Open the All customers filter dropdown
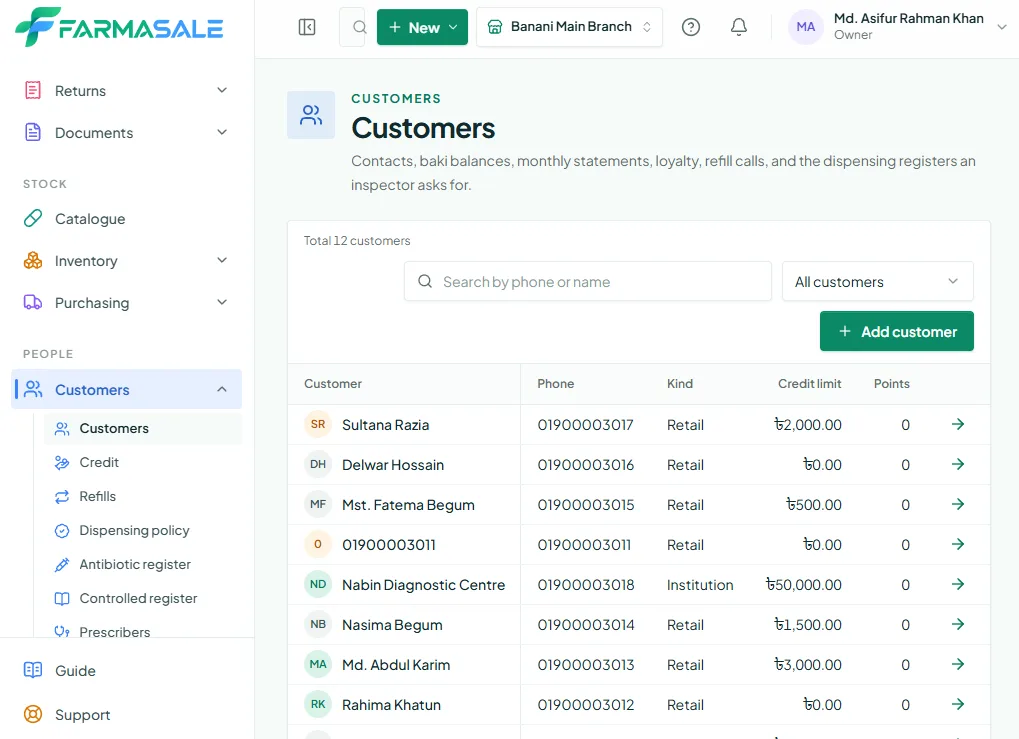The height and width of the screenshot is (739, 1019). tap(877, 281)
